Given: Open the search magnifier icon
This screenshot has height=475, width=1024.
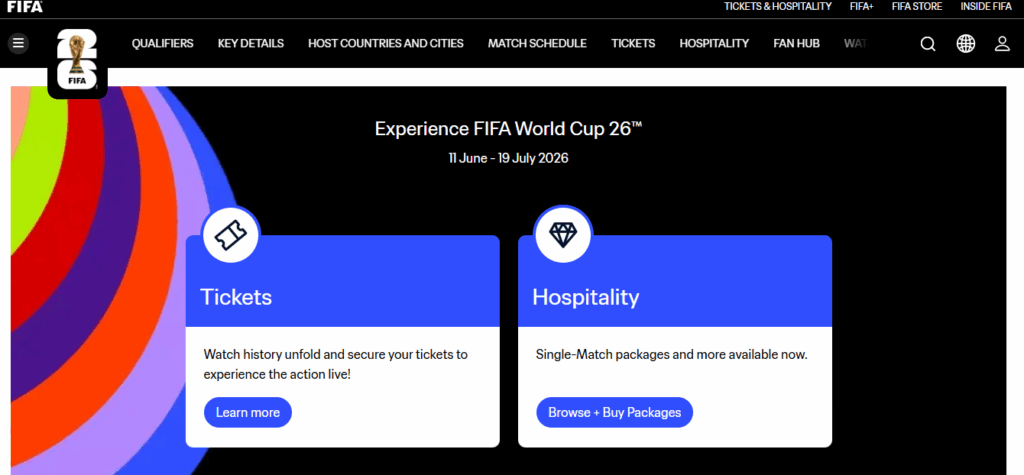Looking at the screenshot, I should 928,43.
